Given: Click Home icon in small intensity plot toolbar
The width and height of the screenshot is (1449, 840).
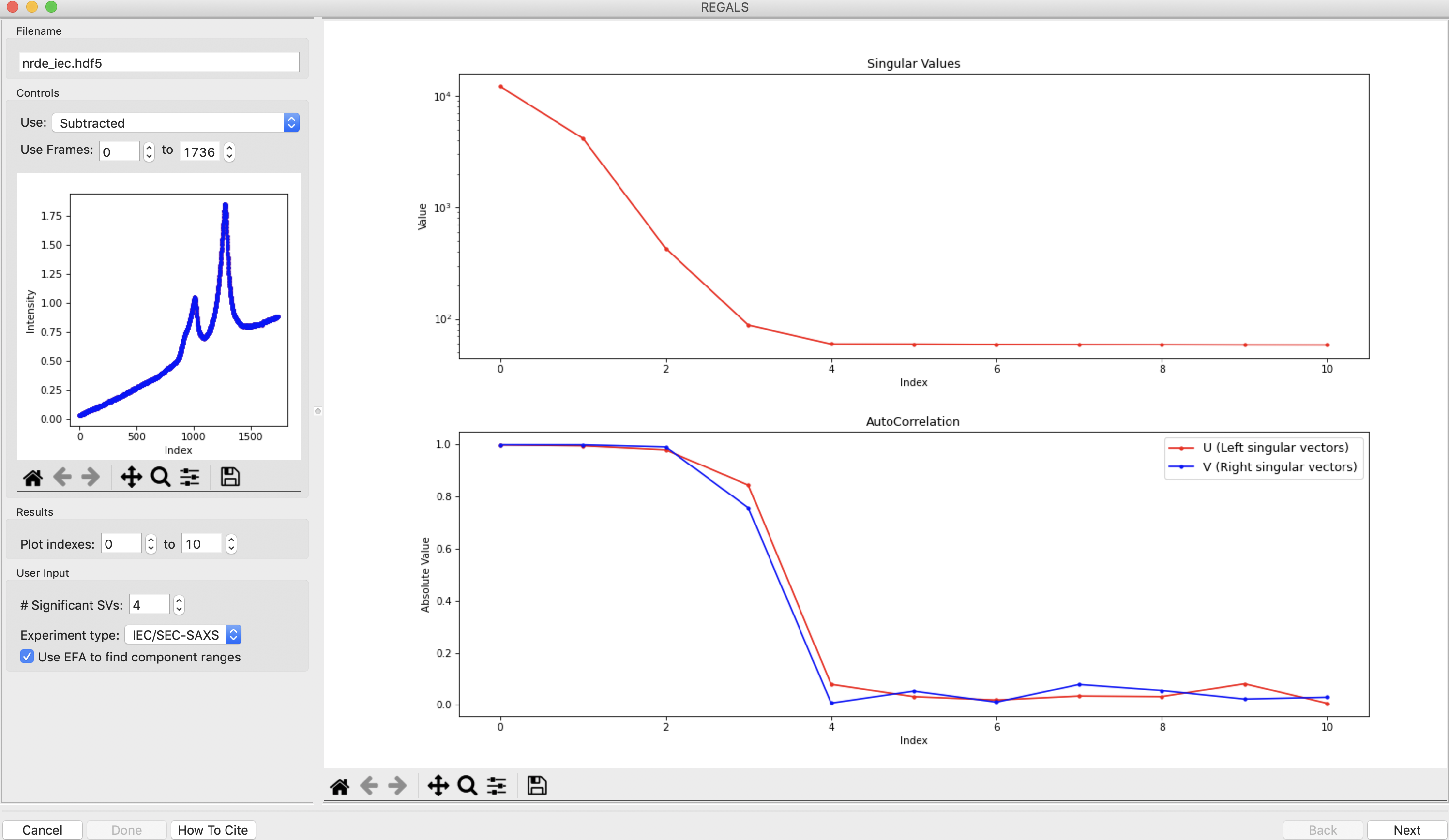Looking at the screenshot, I should point(33,477).
